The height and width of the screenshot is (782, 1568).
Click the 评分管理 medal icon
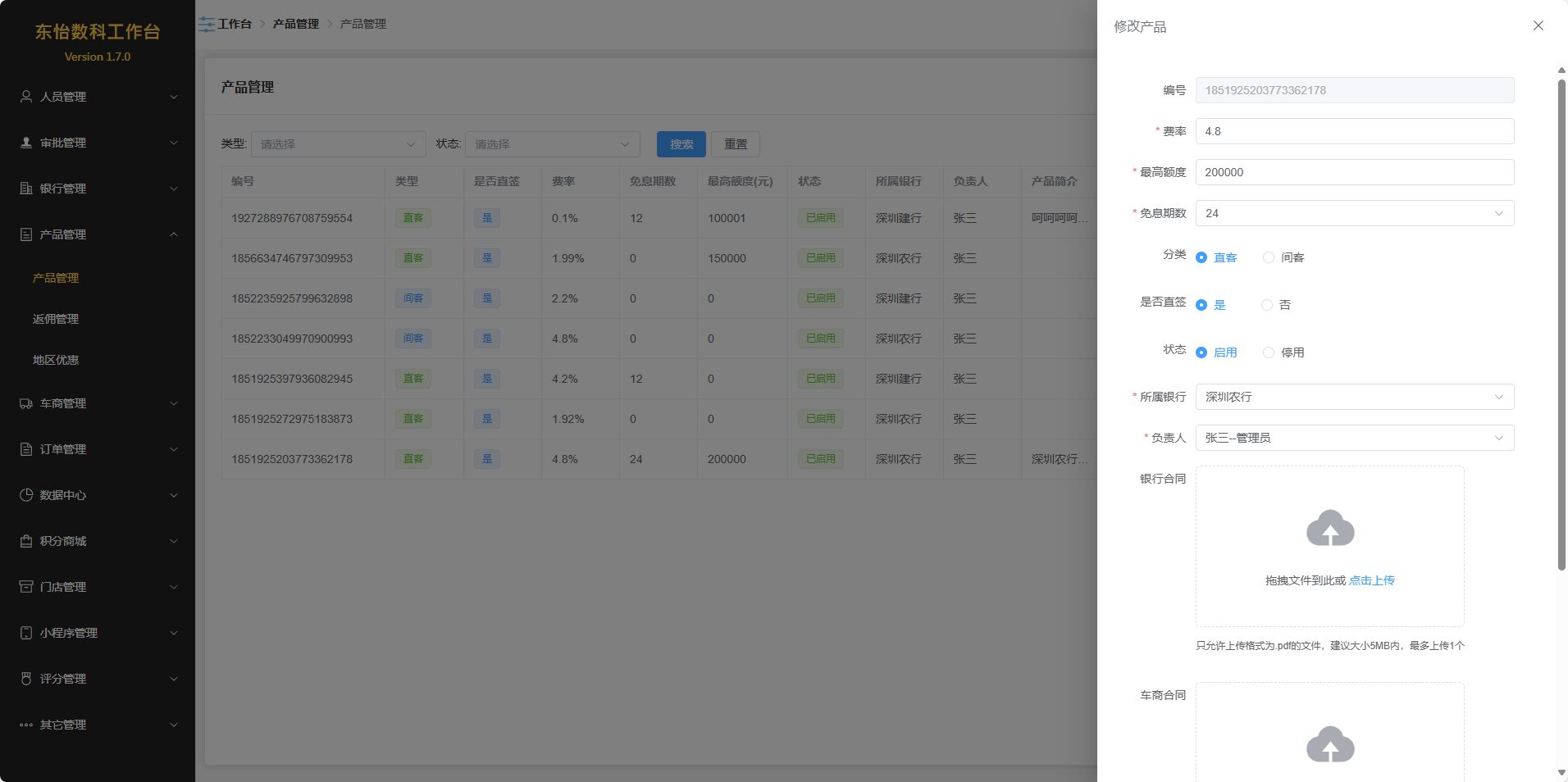[x=26, y=679]
